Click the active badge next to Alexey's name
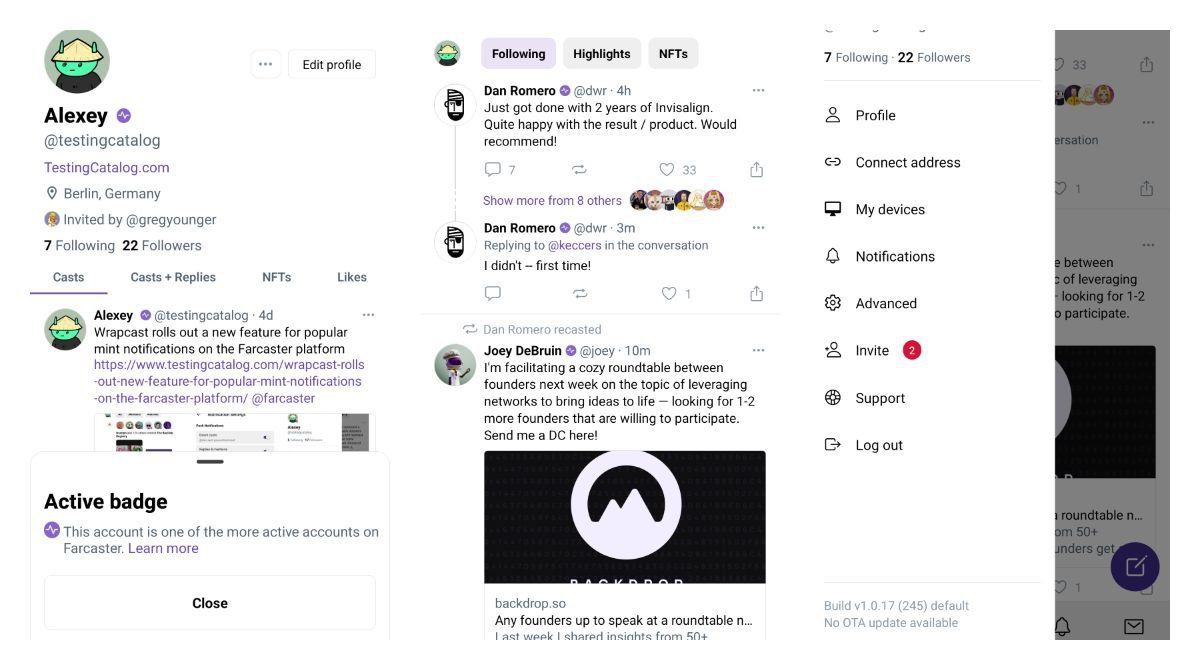Viewport: 1200px width, 670px height. coord(122,115)
